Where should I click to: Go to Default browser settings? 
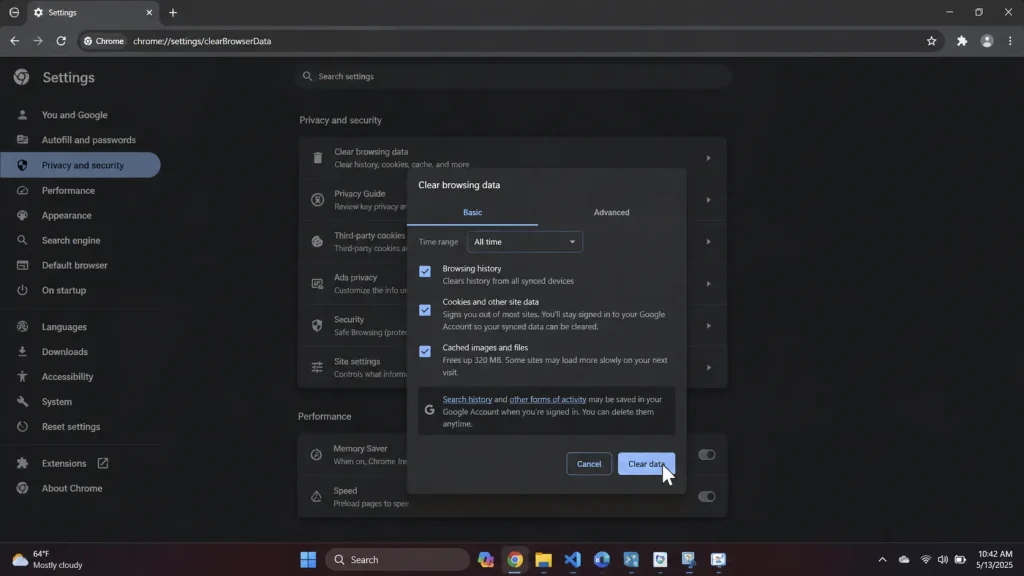click(x=74, y=265)
